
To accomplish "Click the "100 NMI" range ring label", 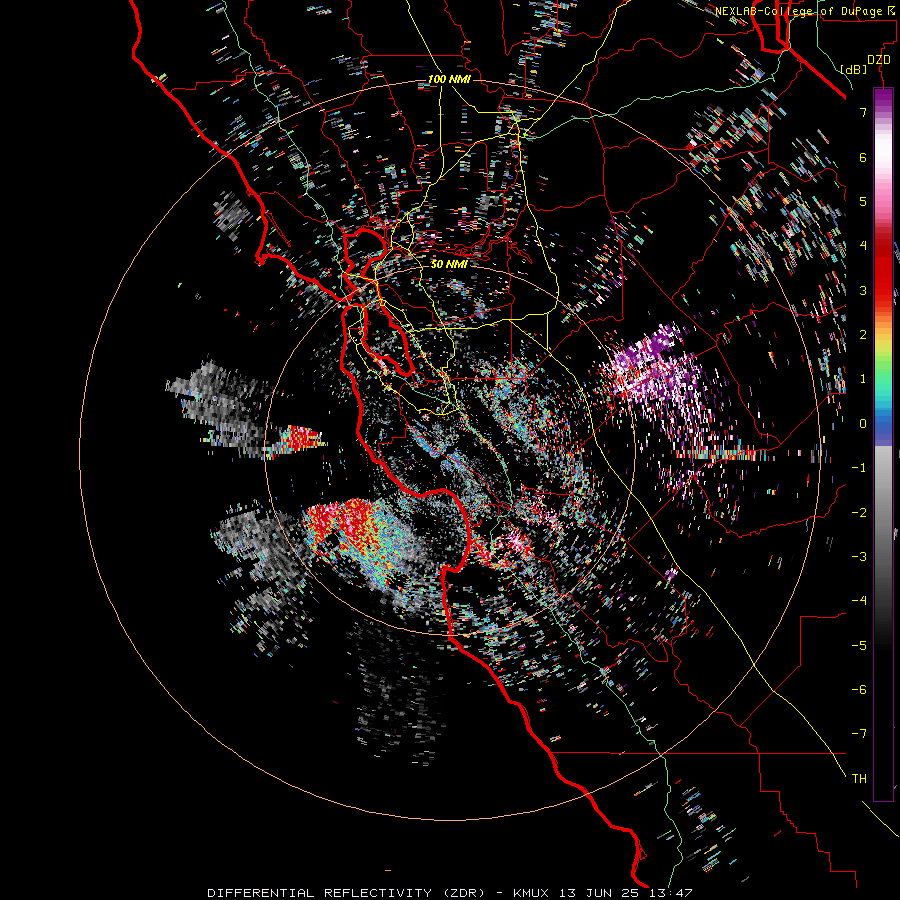I will (x=449, y=79).
